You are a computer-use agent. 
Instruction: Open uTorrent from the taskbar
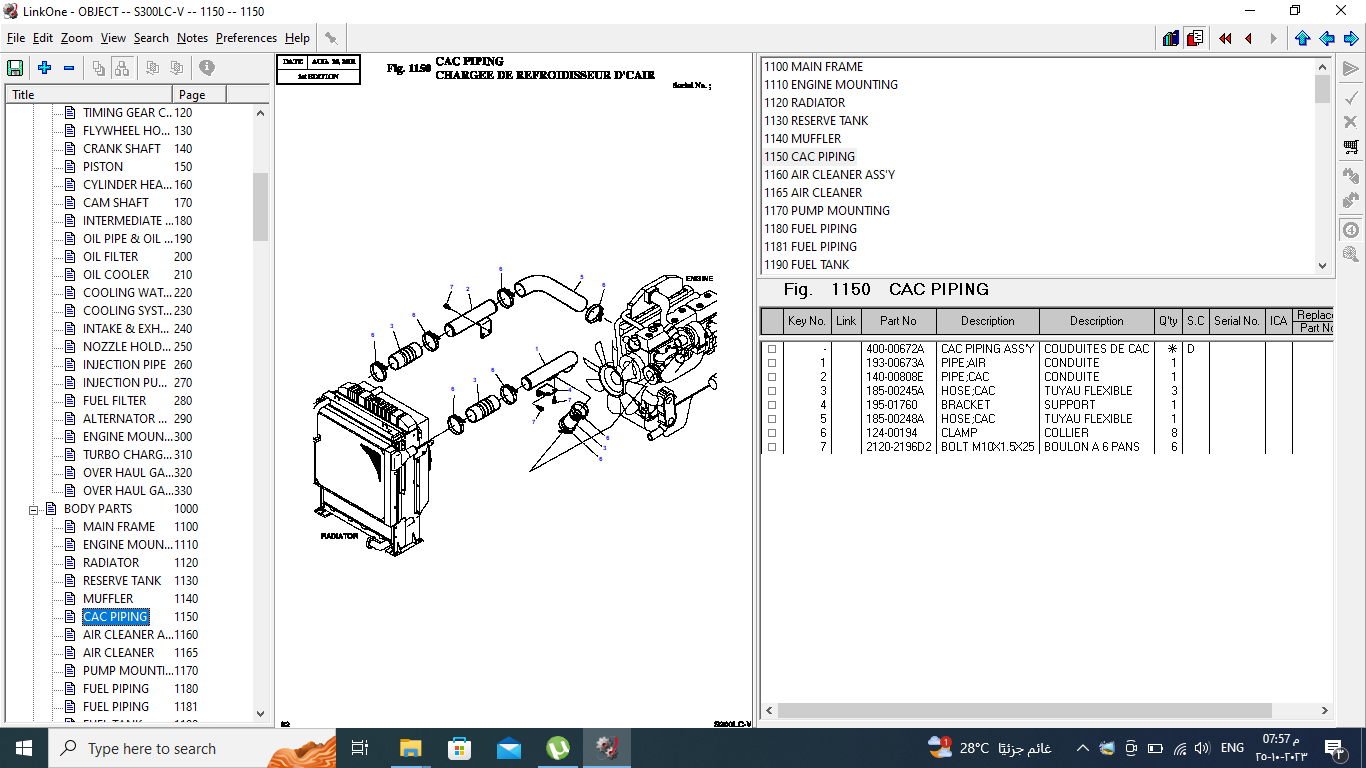tap(558, 748)
